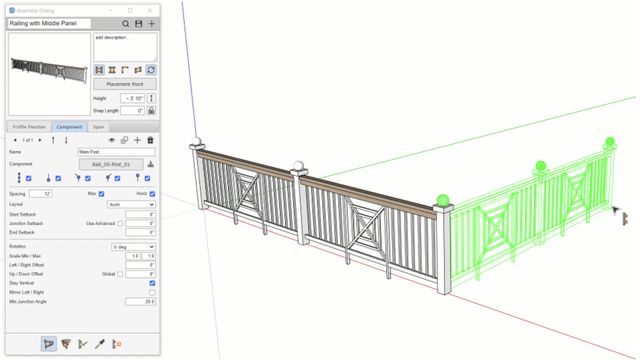Enable the Use Advanced checkbox
This screenshot has height=360, width=640.
[120, 224]
